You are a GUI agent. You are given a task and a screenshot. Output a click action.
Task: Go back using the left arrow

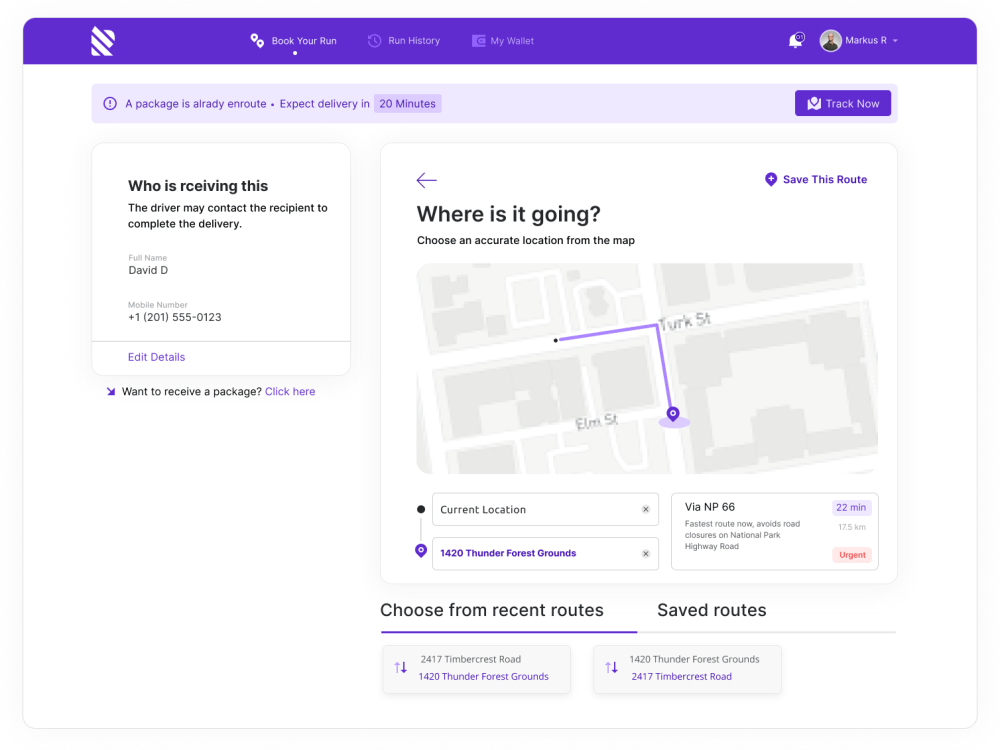click(x=426, y=180)
